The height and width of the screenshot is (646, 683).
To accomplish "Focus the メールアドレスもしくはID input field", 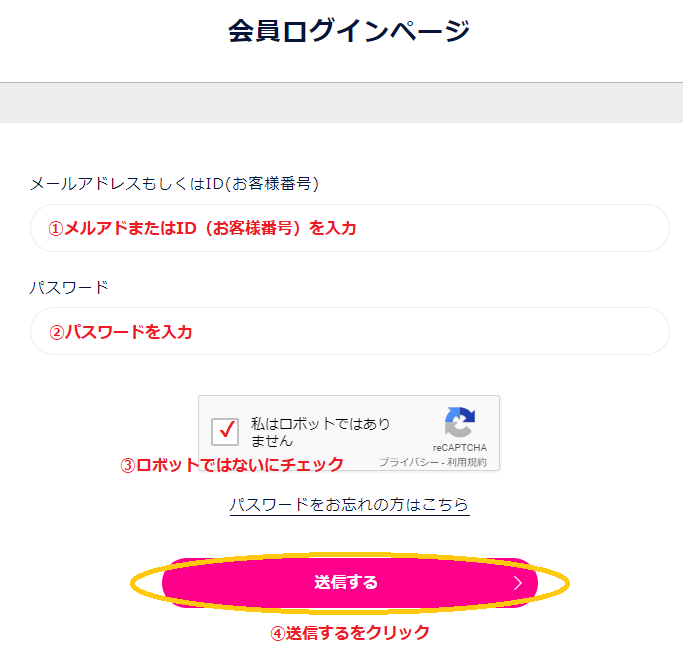I will 349,228.
